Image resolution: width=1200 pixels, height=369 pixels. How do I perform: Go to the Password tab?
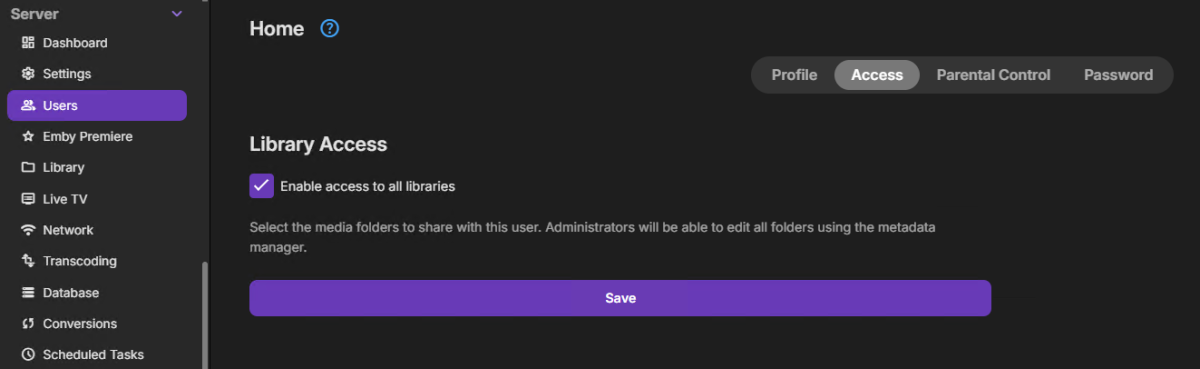pos(1118,75)
